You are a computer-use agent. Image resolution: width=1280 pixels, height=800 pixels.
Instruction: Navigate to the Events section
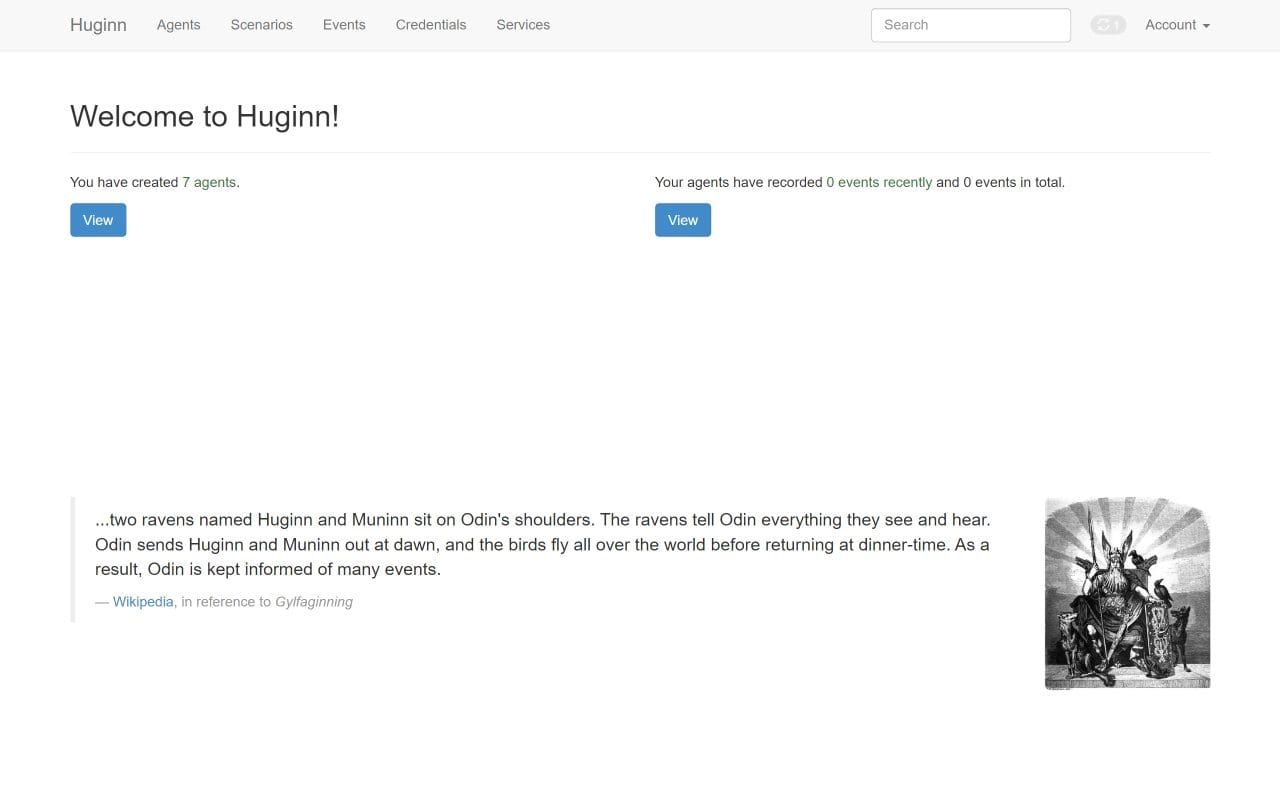click(x=344, y=25)
